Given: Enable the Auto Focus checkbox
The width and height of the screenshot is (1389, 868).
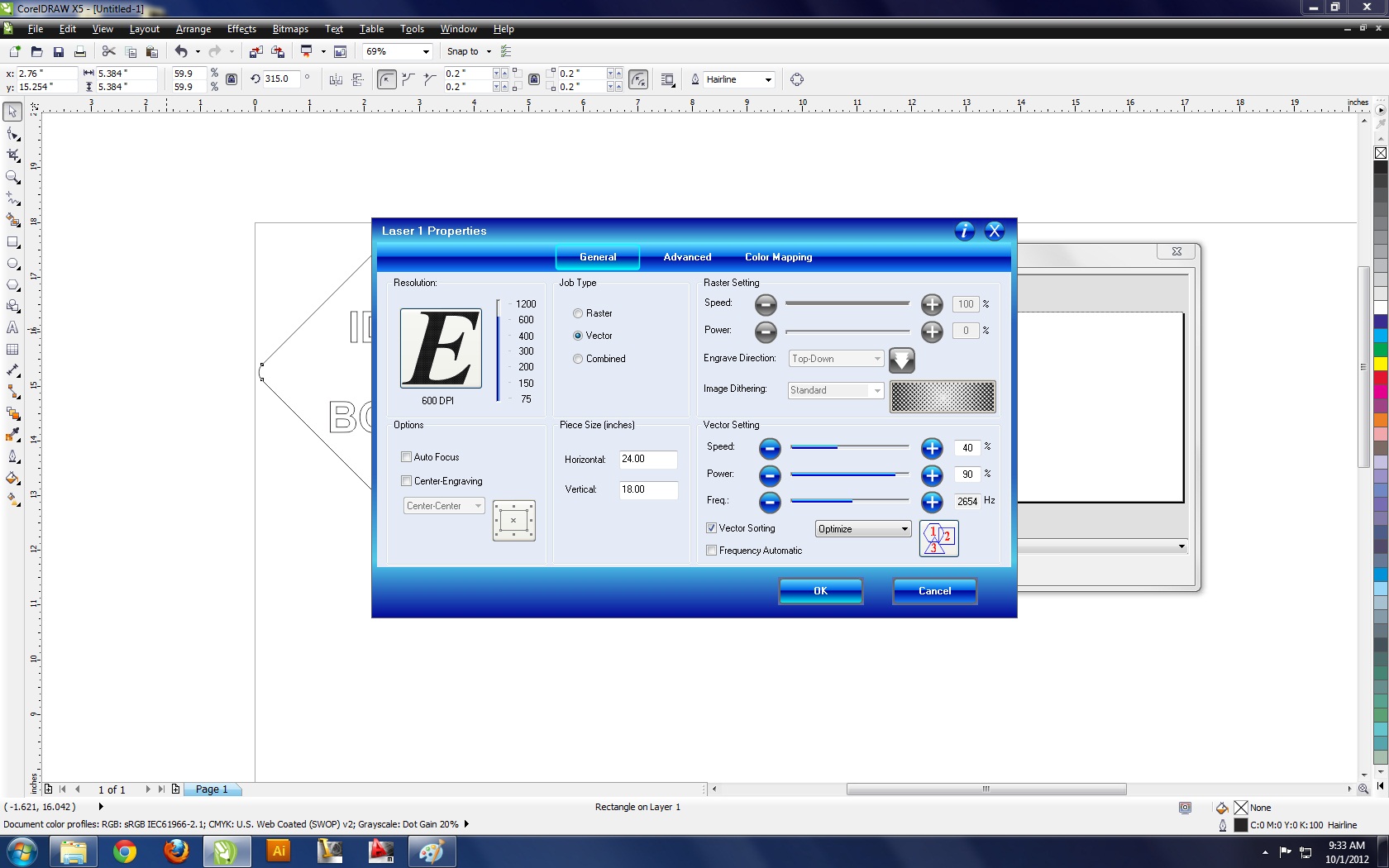Looking at the screenshot, I should (406, 457).
